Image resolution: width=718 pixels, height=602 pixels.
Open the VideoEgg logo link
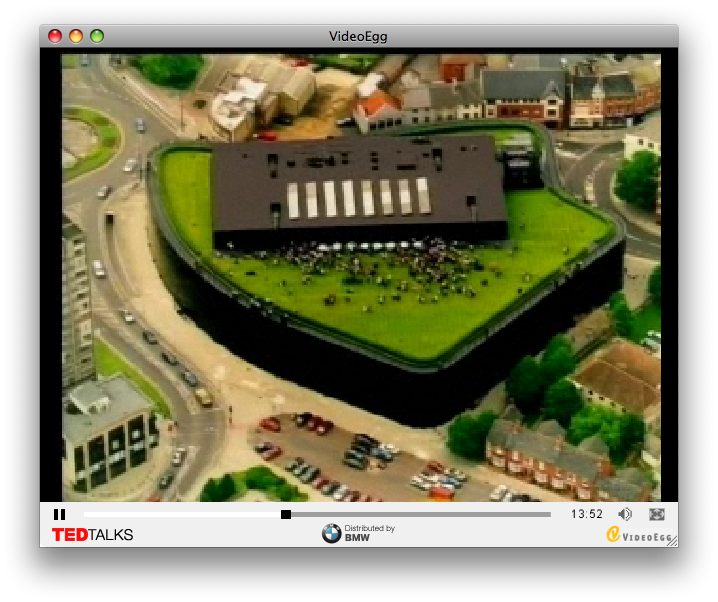pyautogui.click(x=641, y=536)
